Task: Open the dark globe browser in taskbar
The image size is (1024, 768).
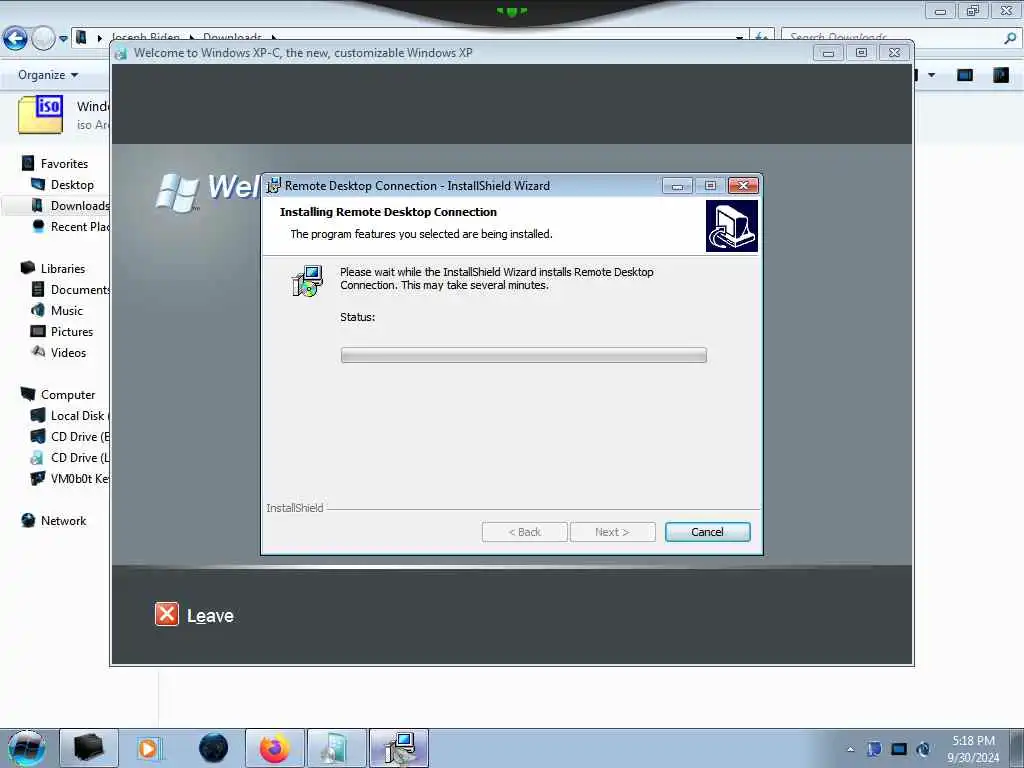Action: pyautogui.click(x=214, y=748)
